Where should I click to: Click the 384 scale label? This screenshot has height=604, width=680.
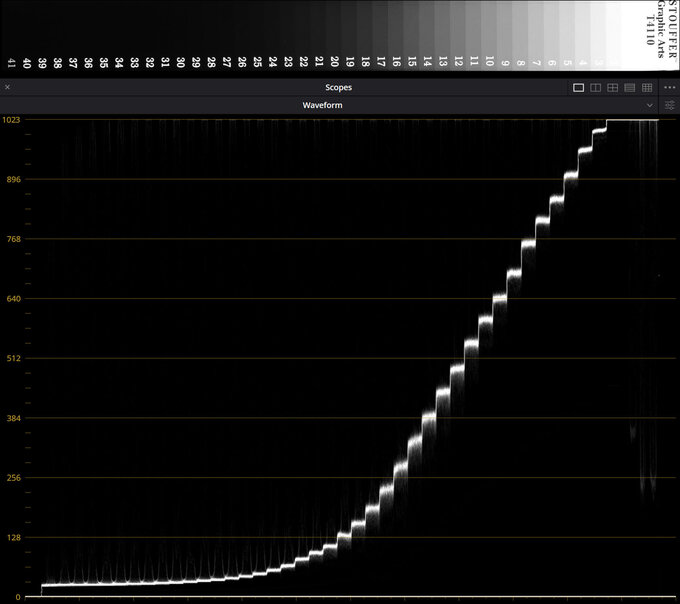(14, 418)
